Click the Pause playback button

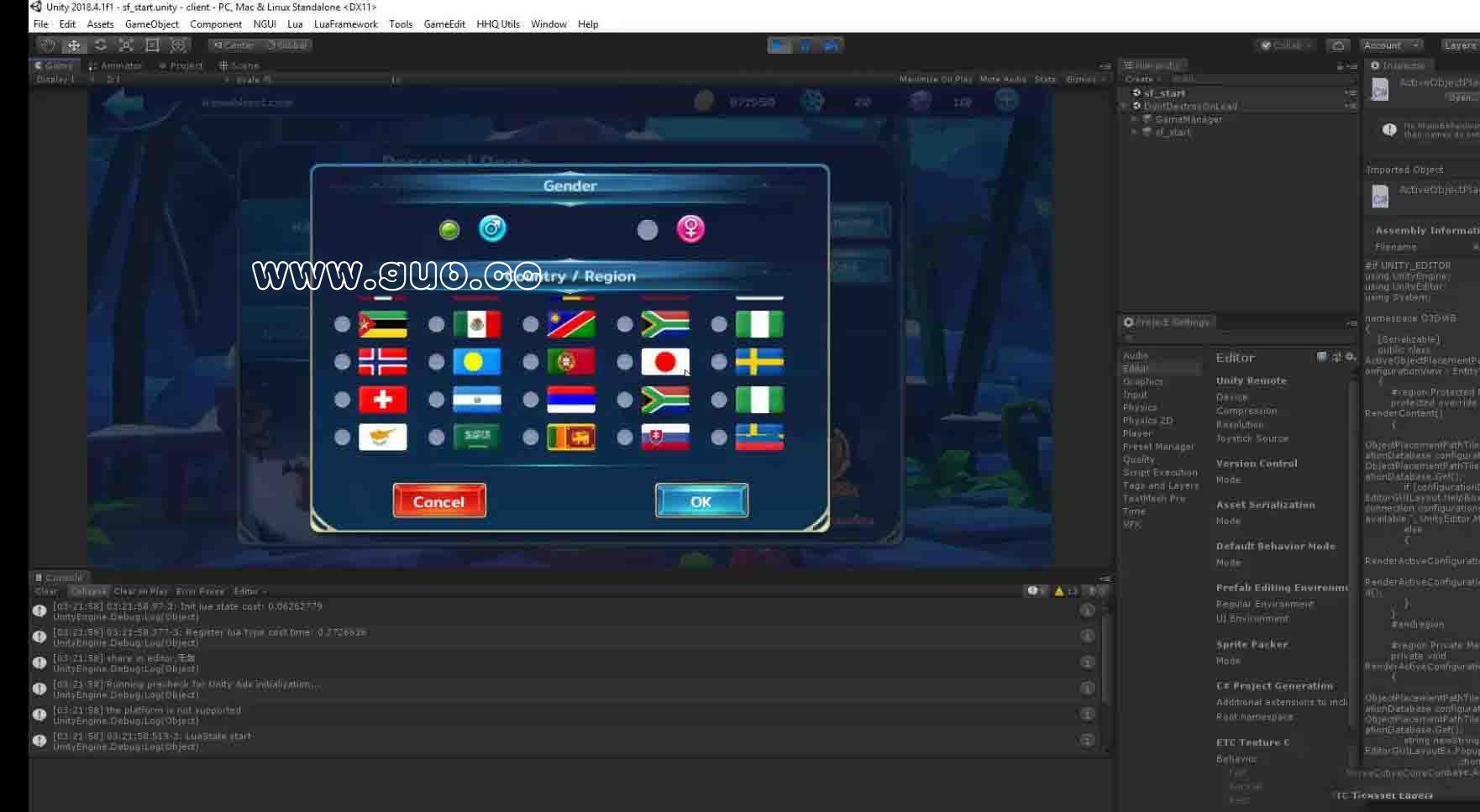point(805,45)
